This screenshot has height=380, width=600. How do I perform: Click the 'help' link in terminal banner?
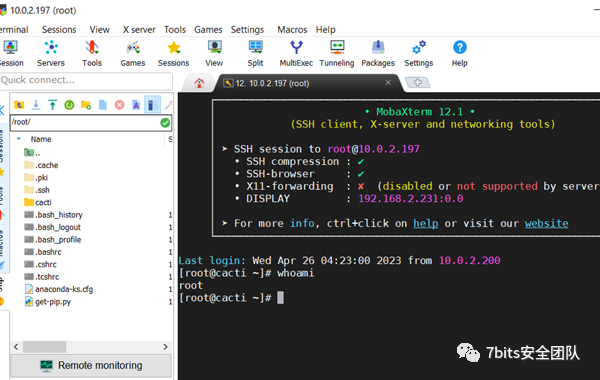click(x=426, y=223)
